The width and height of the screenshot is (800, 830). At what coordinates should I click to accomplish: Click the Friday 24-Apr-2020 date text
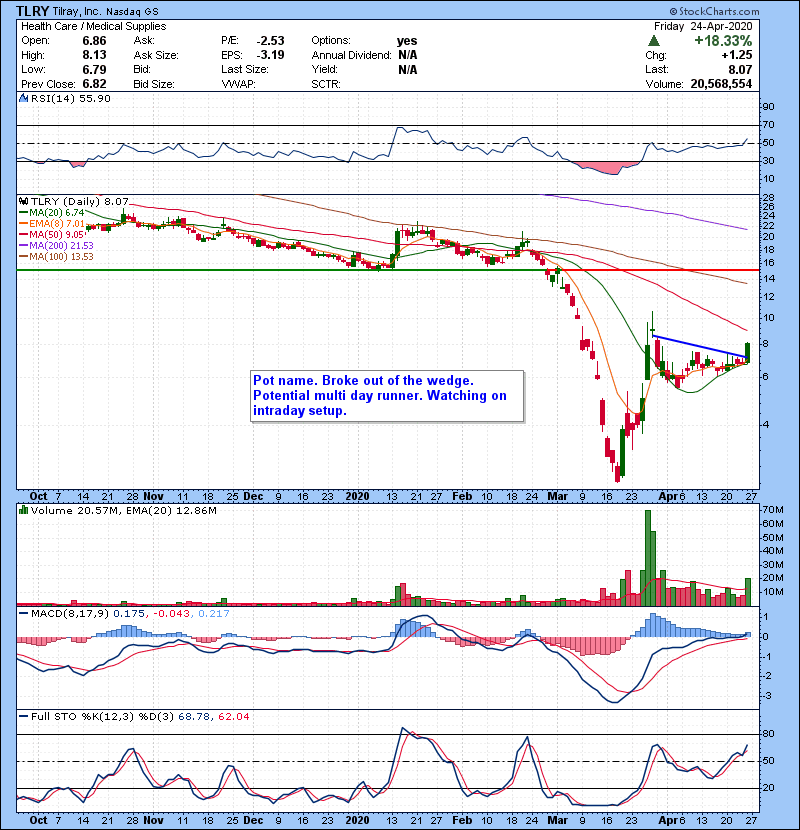[703, 26]
